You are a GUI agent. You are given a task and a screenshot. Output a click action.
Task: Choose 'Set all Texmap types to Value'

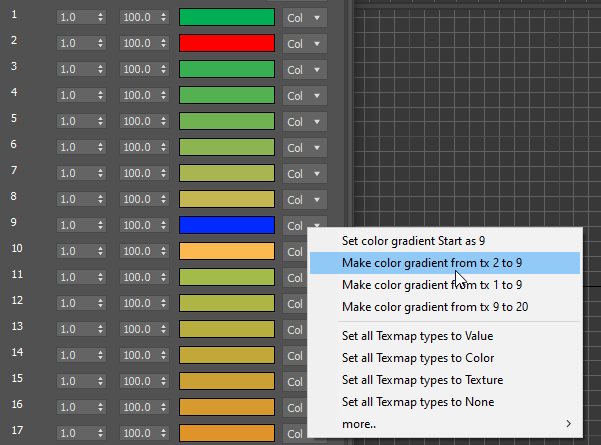coord(417,336)
